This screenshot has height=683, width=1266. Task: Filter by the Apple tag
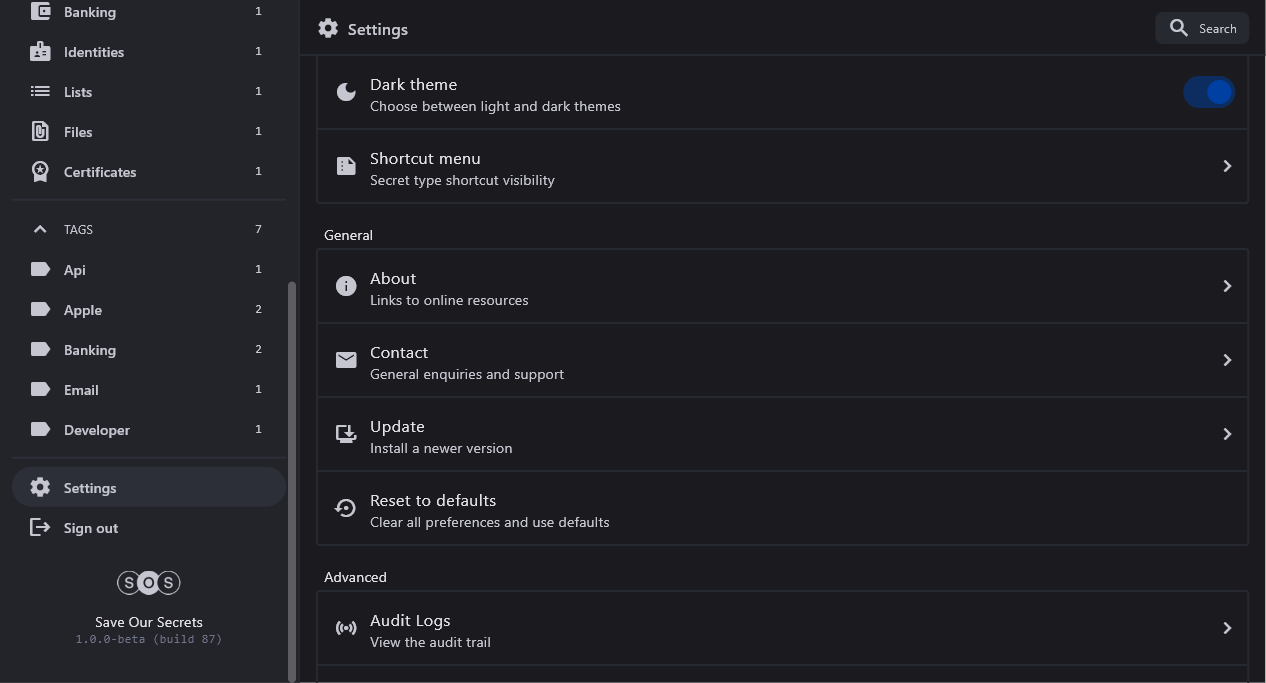pyautogui.click(x=83, y=310)
